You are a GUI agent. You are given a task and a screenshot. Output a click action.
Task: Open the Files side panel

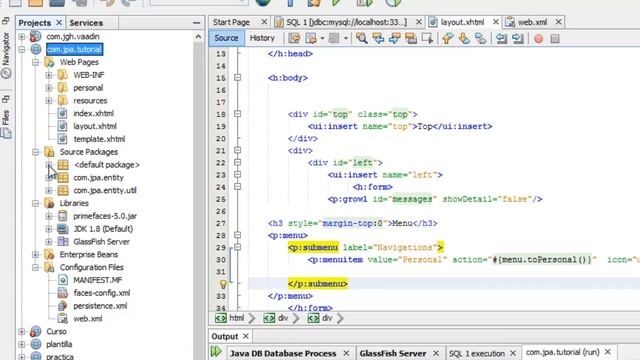6,124
